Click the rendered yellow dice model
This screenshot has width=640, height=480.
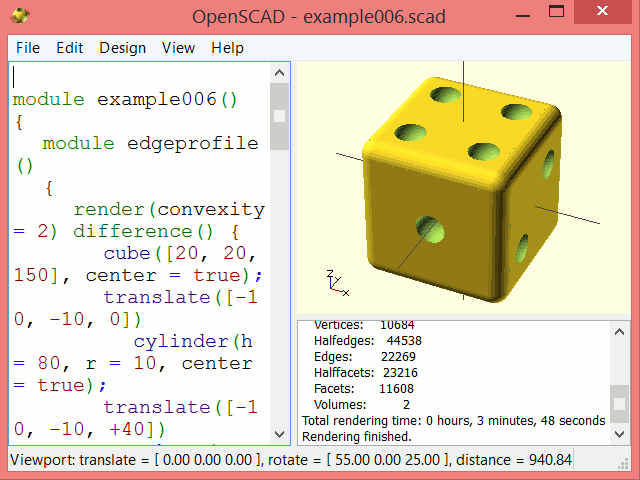pos(462,189)
